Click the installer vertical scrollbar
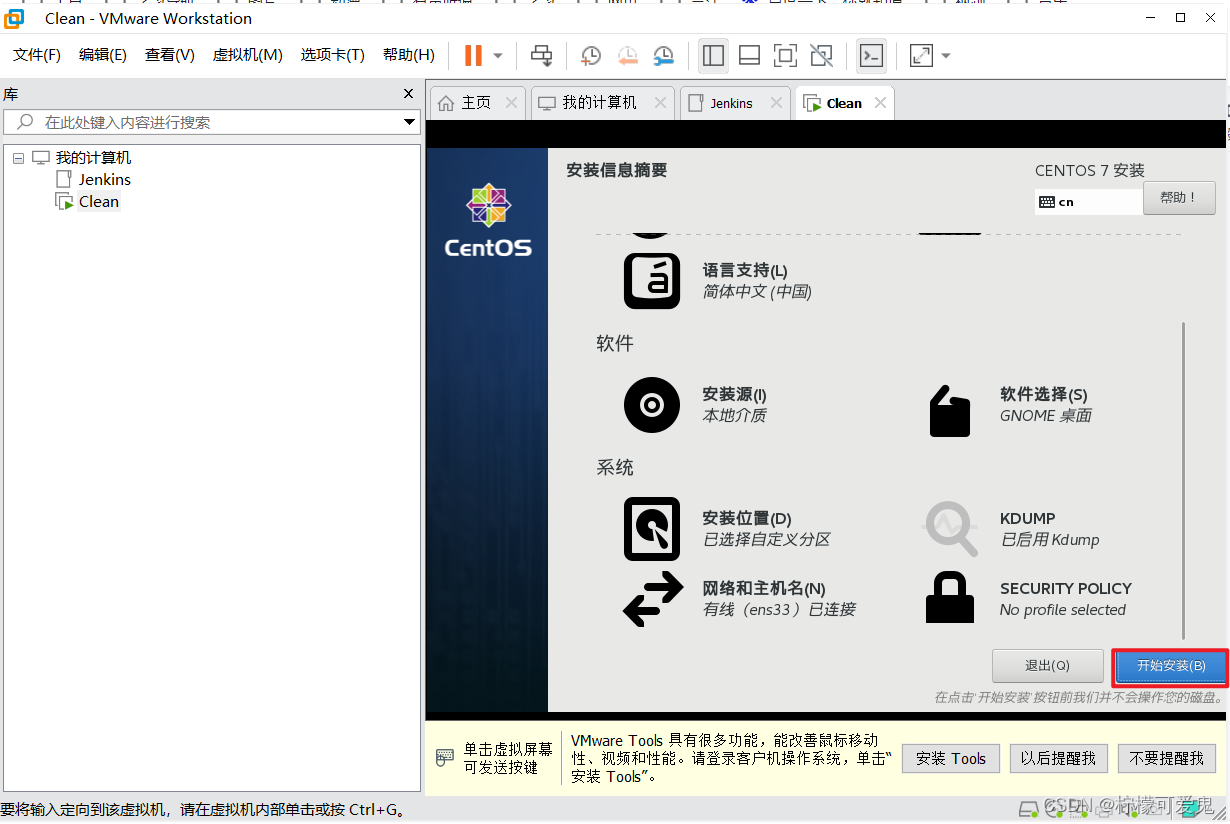This screenshot has width=1230, height=824. pos(1184,480)
